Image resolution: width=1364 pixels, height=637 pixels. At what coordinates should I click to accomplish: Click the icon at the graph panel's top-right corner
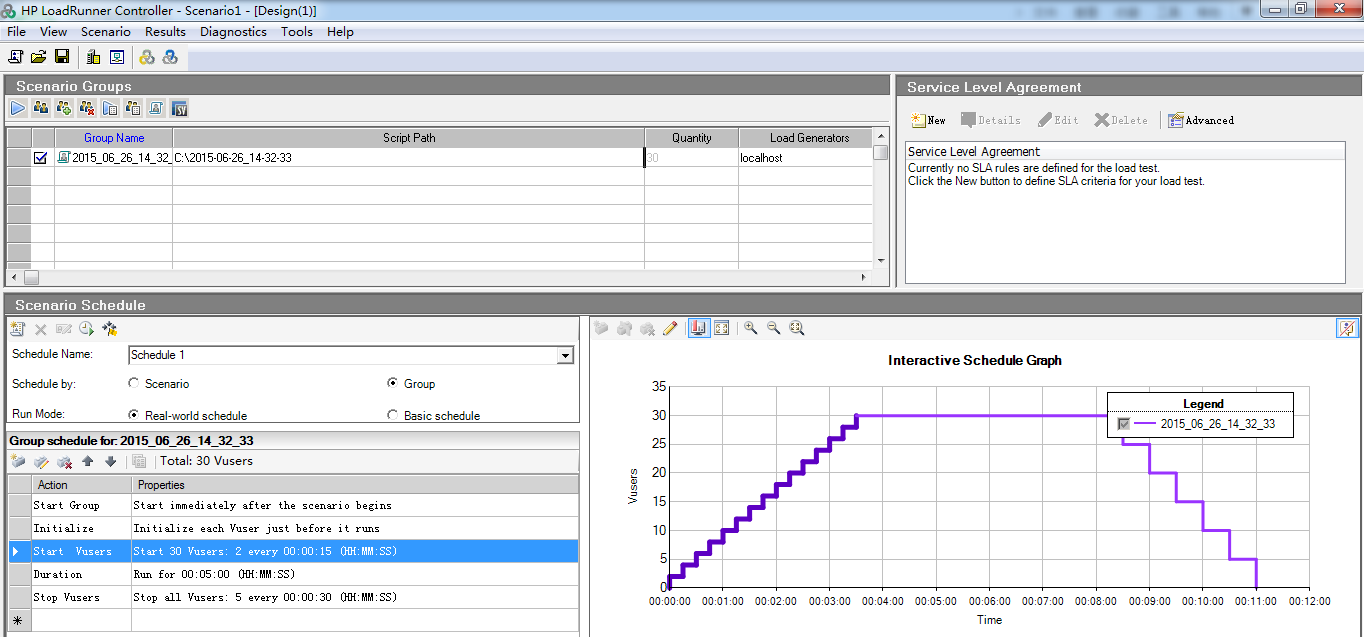1347,328
